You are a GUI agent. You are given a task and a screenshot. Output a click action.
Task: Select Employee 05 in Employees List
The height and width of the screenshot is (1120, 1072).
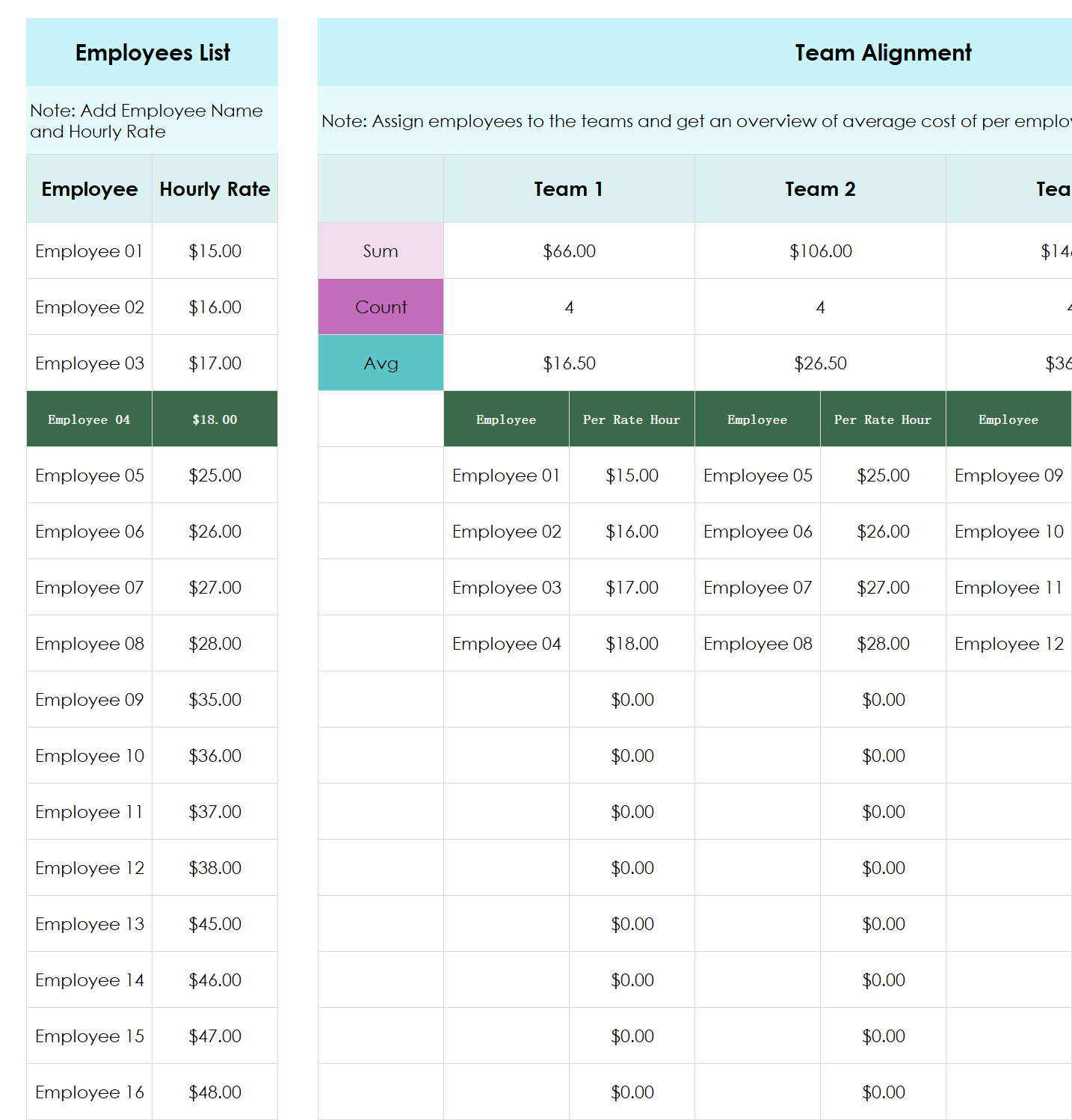tap(90, 475)
